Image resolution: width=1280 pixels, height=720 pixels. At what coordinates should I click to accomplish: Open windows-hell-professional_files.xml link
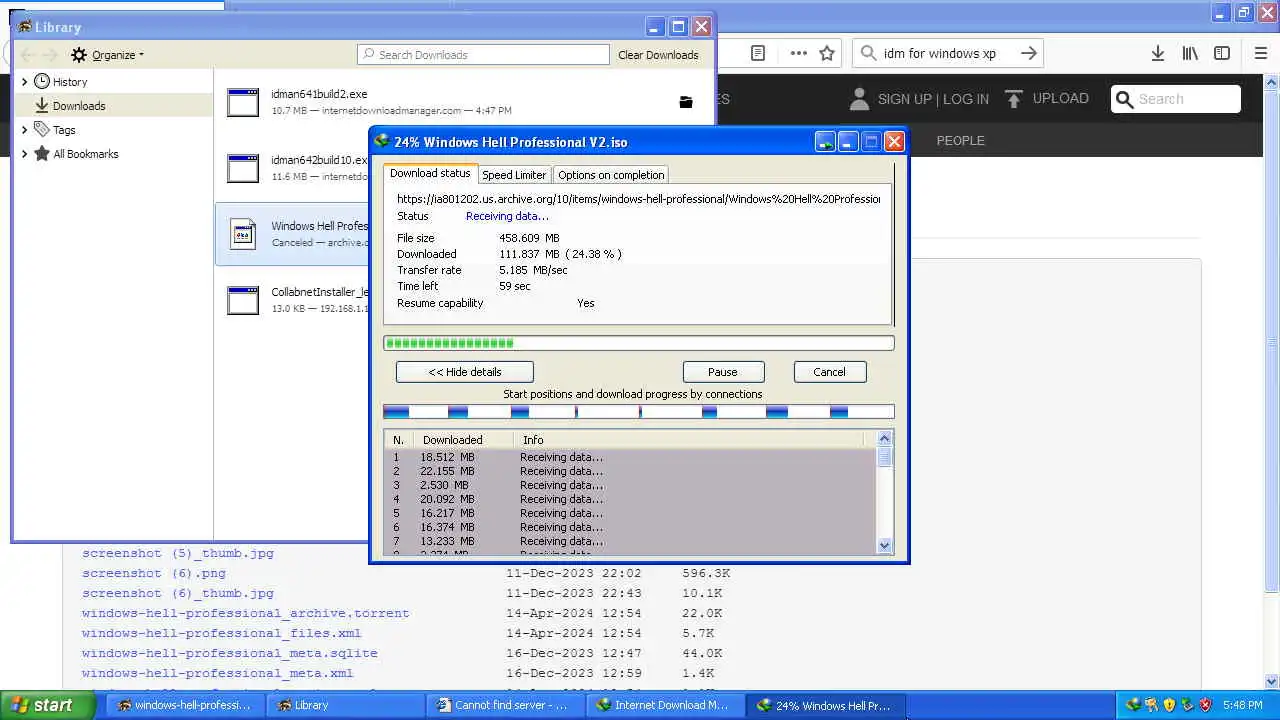pyautogui.click(x=222, y=633)
